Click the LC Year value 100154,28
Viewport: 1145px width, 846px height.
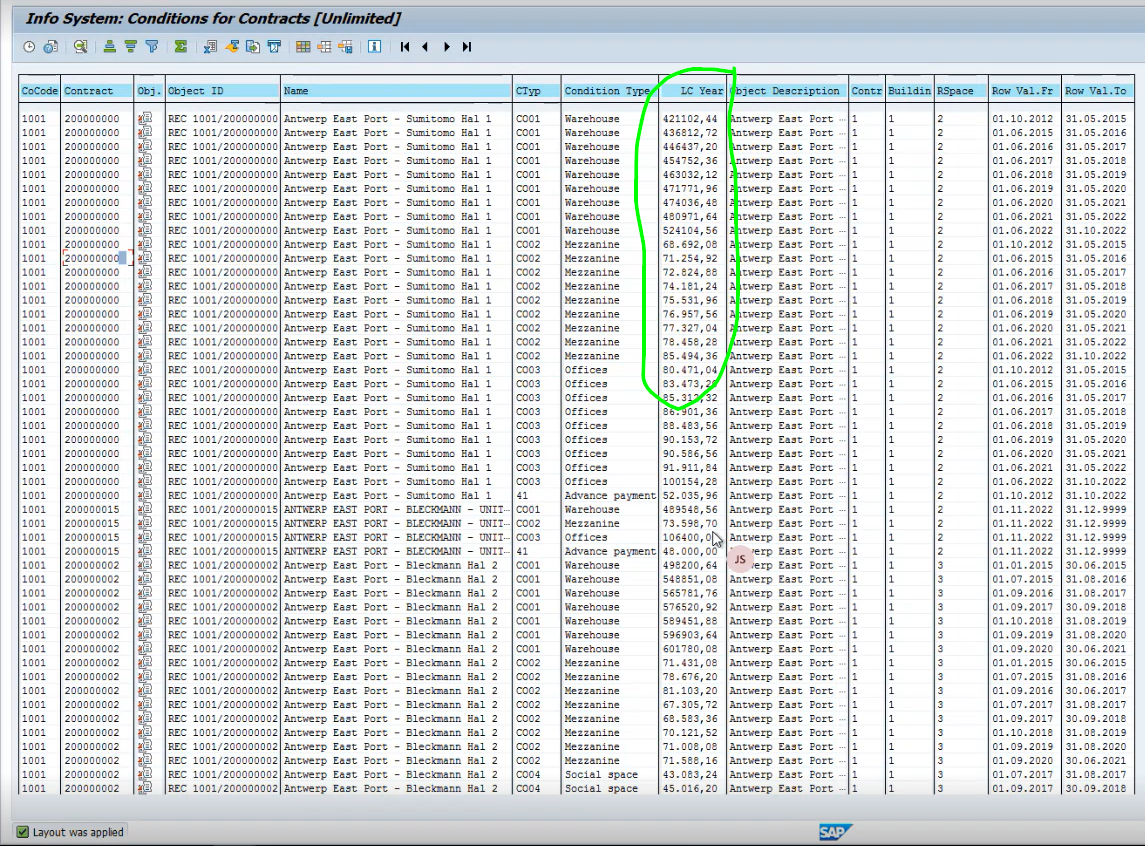[x=690, y=482]
